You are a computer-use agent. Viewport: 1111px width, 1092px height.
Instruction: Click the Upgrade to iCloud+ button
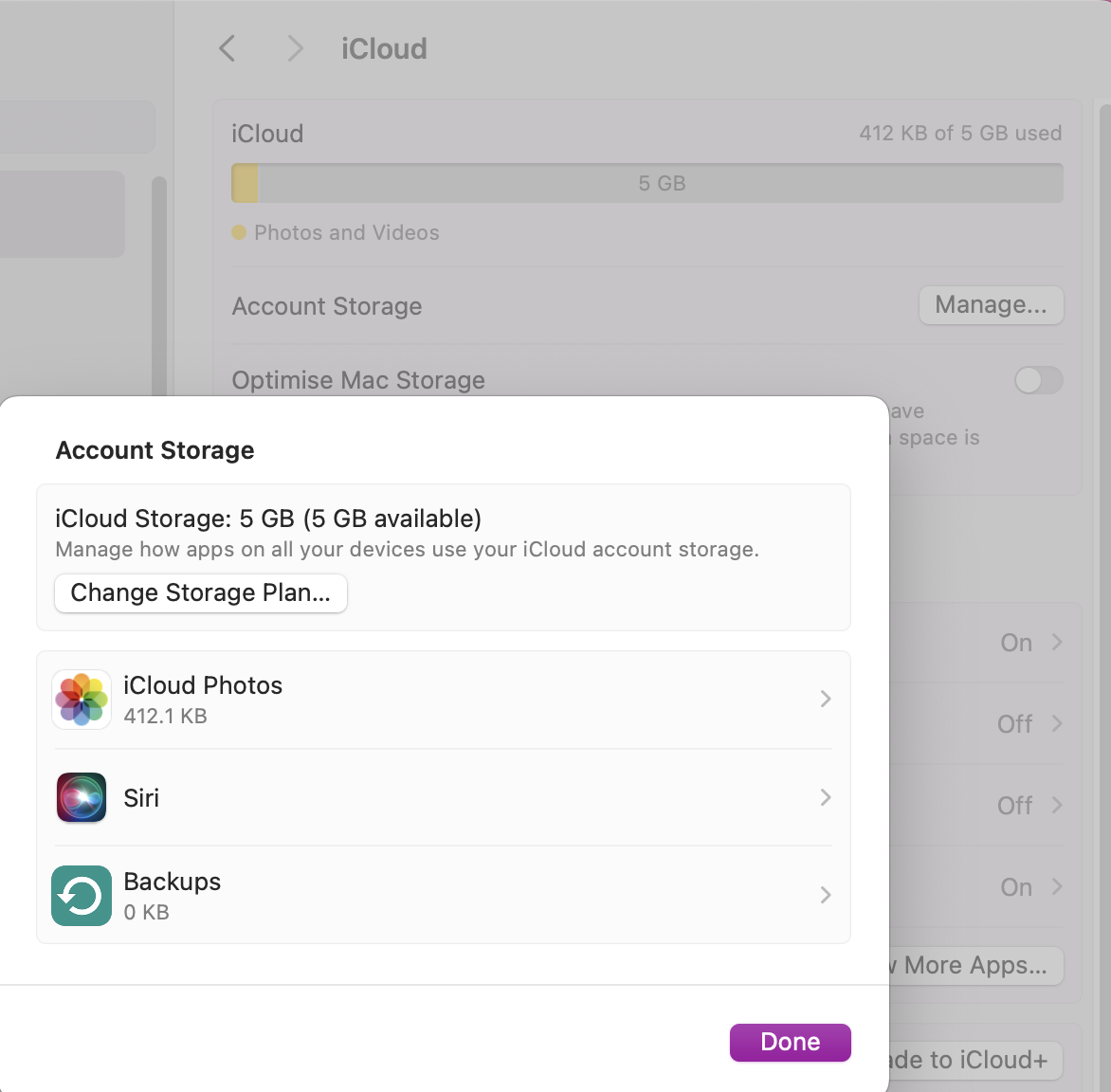coord(976,1060)
